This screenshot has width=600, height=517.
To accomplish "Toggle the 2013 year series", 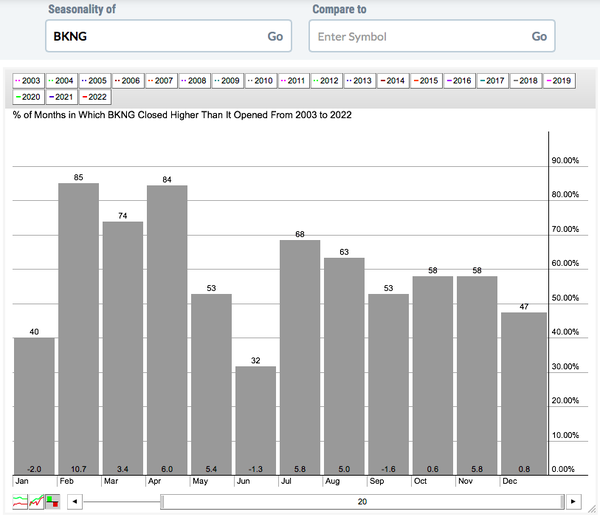I will (x=360, y=81).
